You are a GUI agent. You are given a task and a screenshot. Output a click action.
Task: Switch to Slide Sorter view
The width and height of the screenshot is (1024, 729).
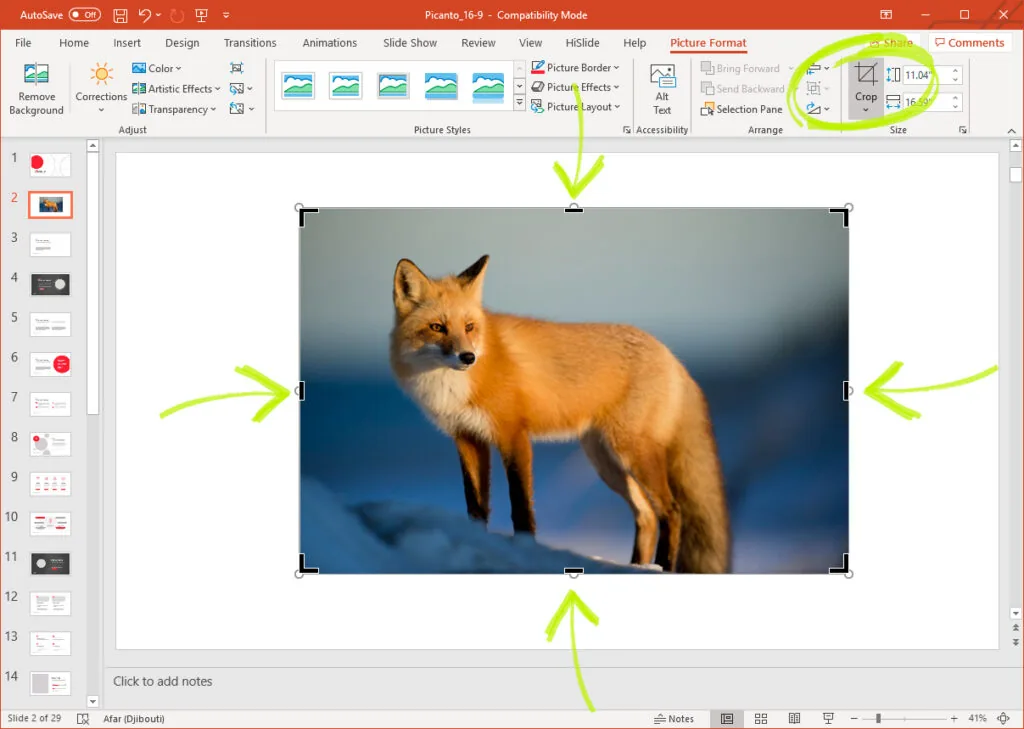(x=761, y=719)
